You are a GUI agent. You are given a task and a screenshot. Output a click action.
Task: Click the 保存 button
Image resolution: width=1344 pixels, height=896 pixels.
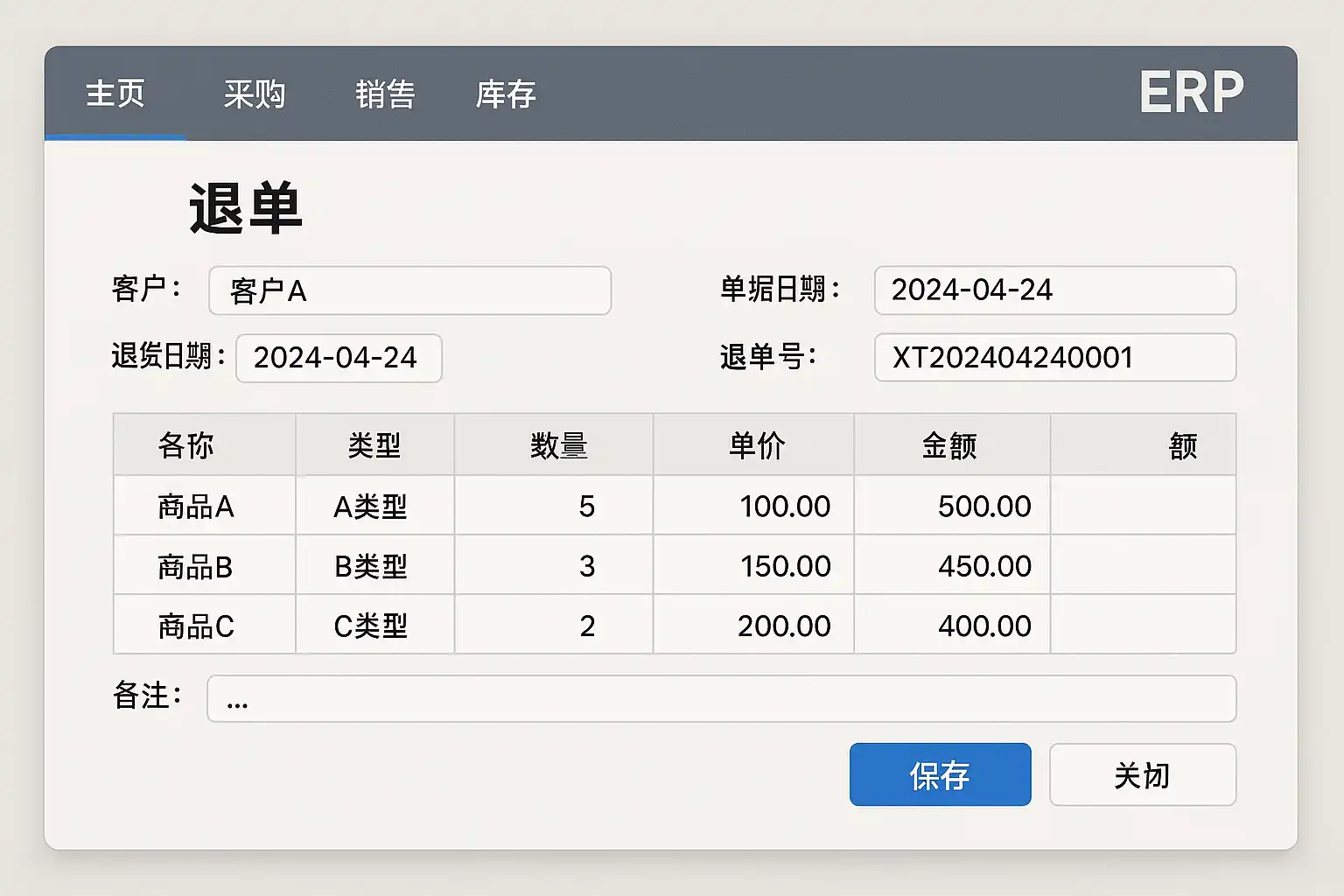[x=940, y=774]
